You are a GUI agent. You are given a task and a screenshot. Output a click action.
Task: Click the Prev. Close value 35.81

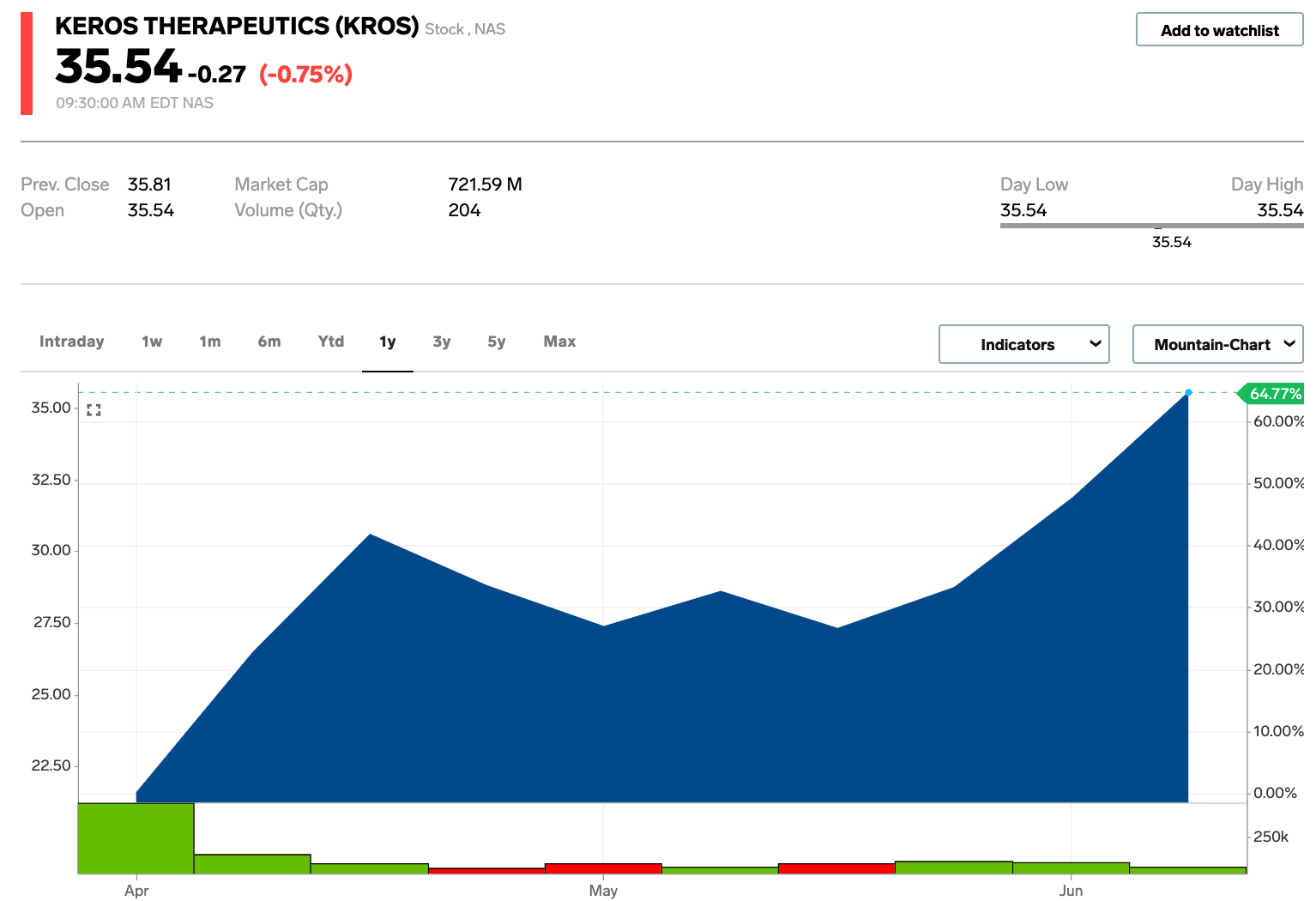149,184
